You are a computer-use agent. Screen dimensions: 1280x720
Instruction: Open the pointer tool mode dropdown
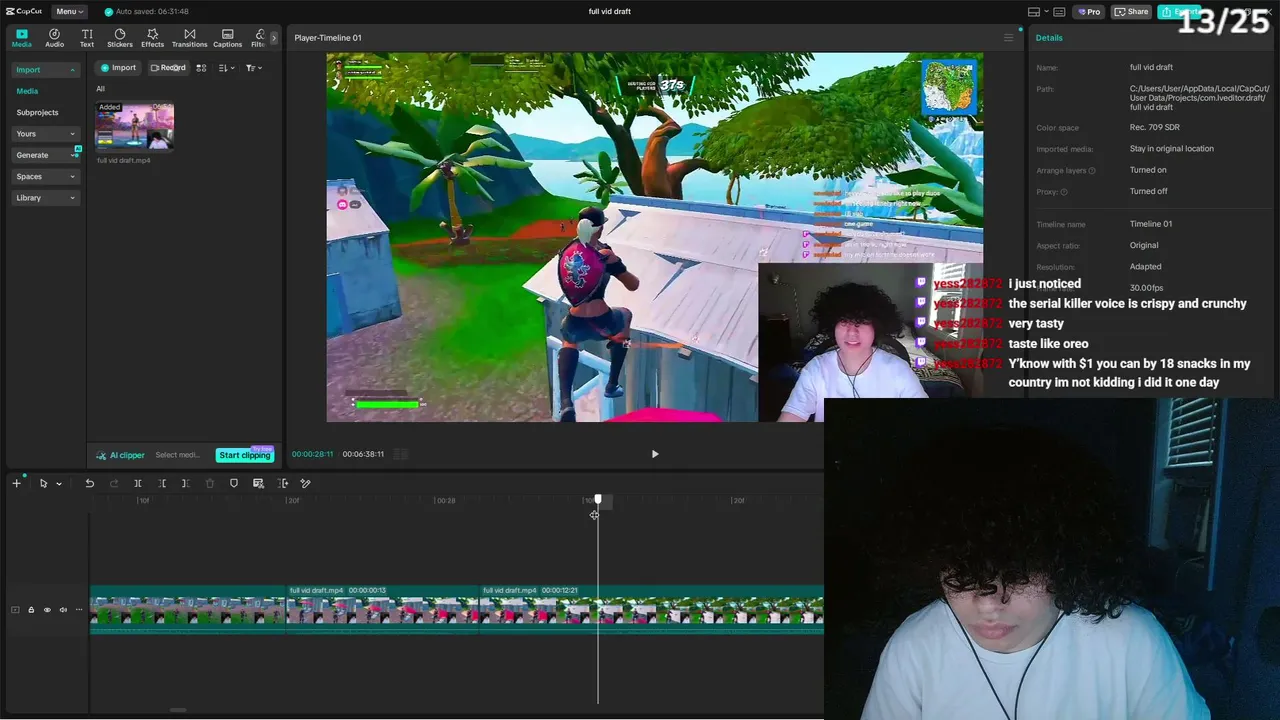coord(59,484)
